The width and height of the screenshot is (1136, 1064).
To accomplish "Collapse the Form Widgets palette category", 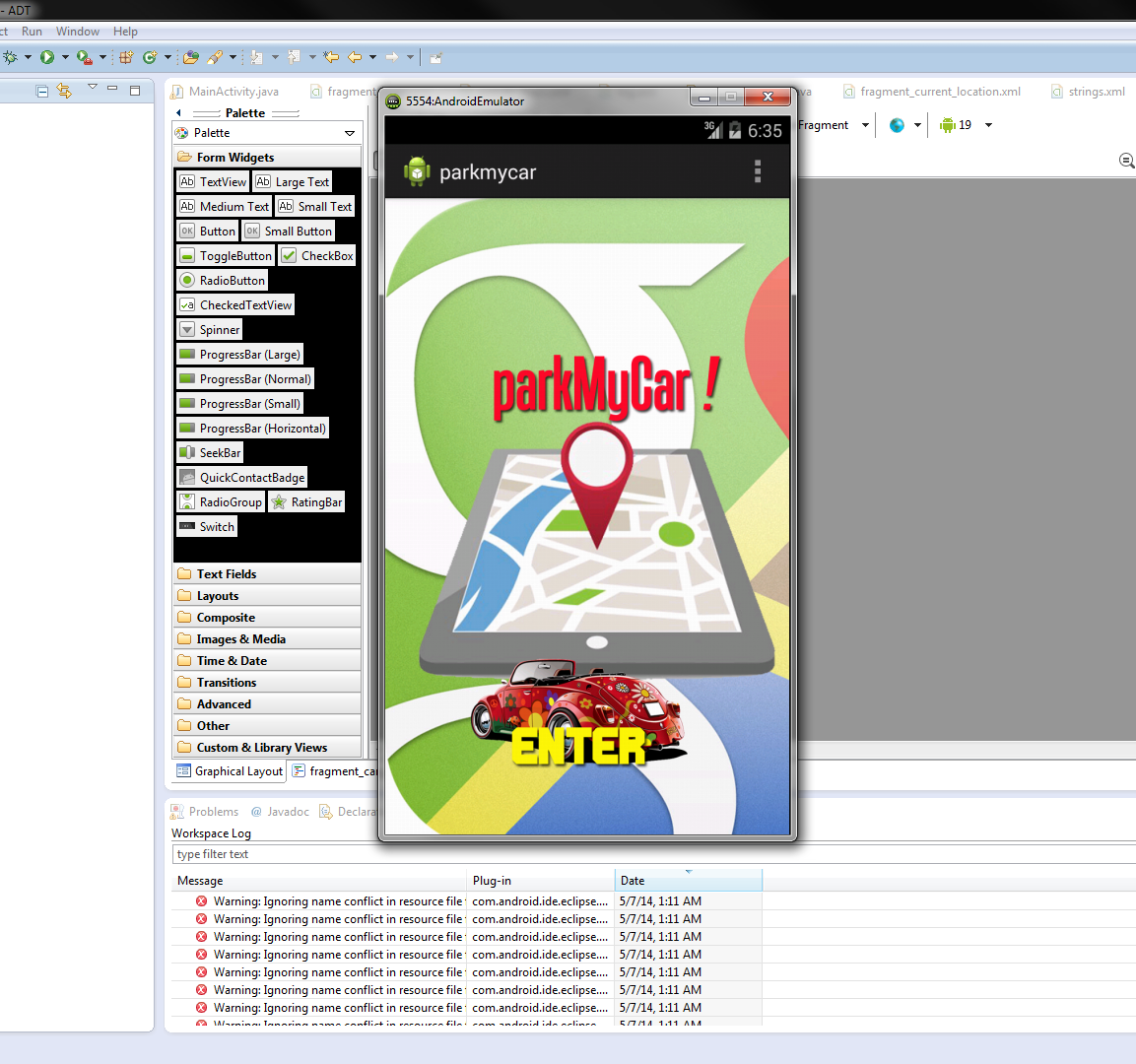I will pos(267,158).
